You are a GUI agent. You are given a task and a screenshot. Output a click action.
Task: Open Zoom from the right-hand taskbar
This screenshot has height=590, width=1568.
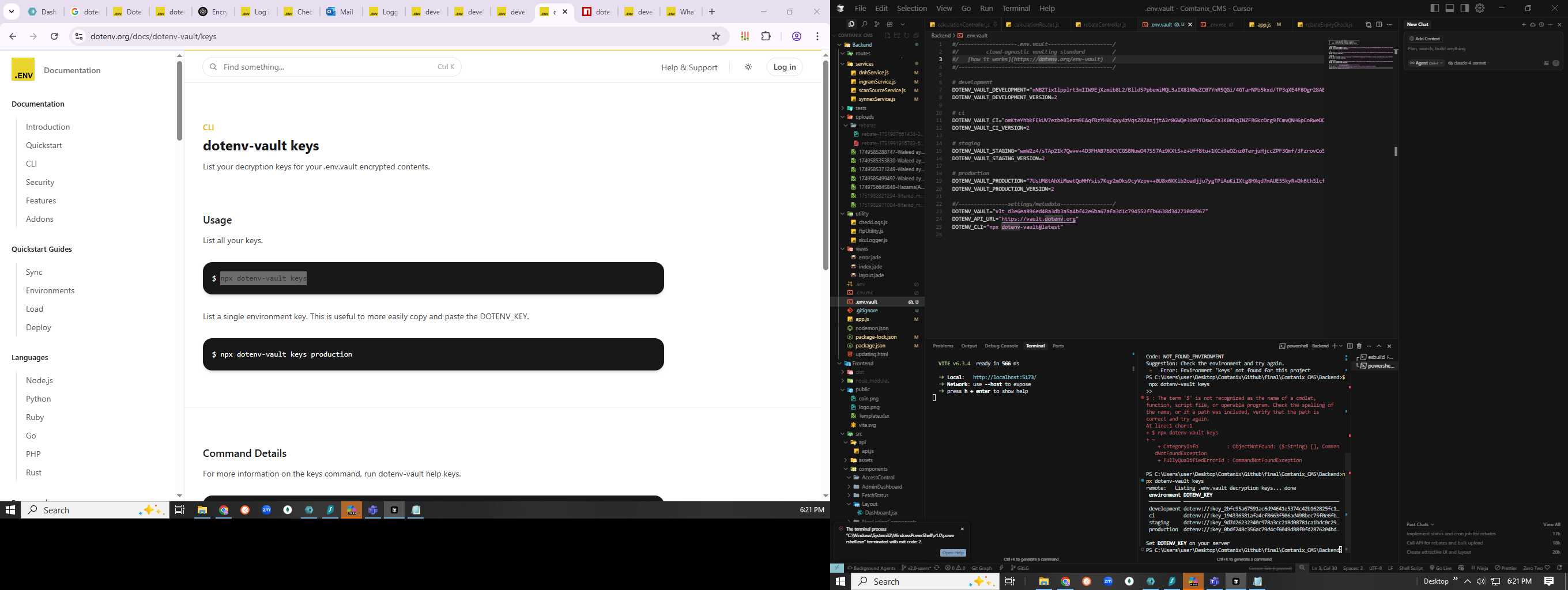click(x=1108, y=581)
